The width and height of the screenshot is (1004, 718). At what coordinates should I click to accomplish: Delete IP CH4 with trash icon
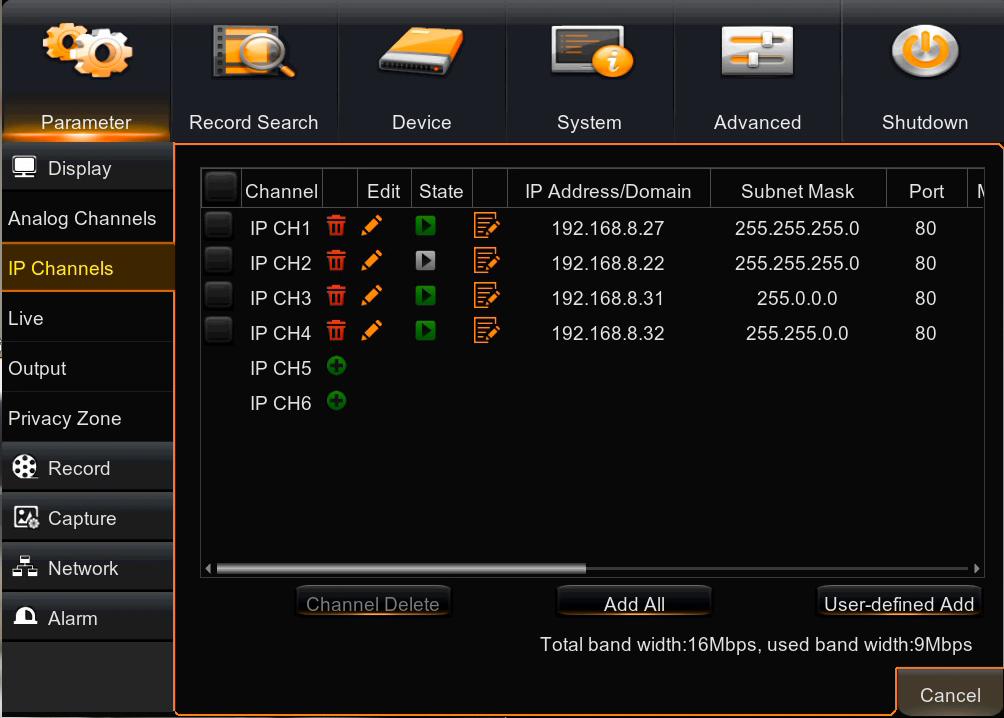(336, 330)
